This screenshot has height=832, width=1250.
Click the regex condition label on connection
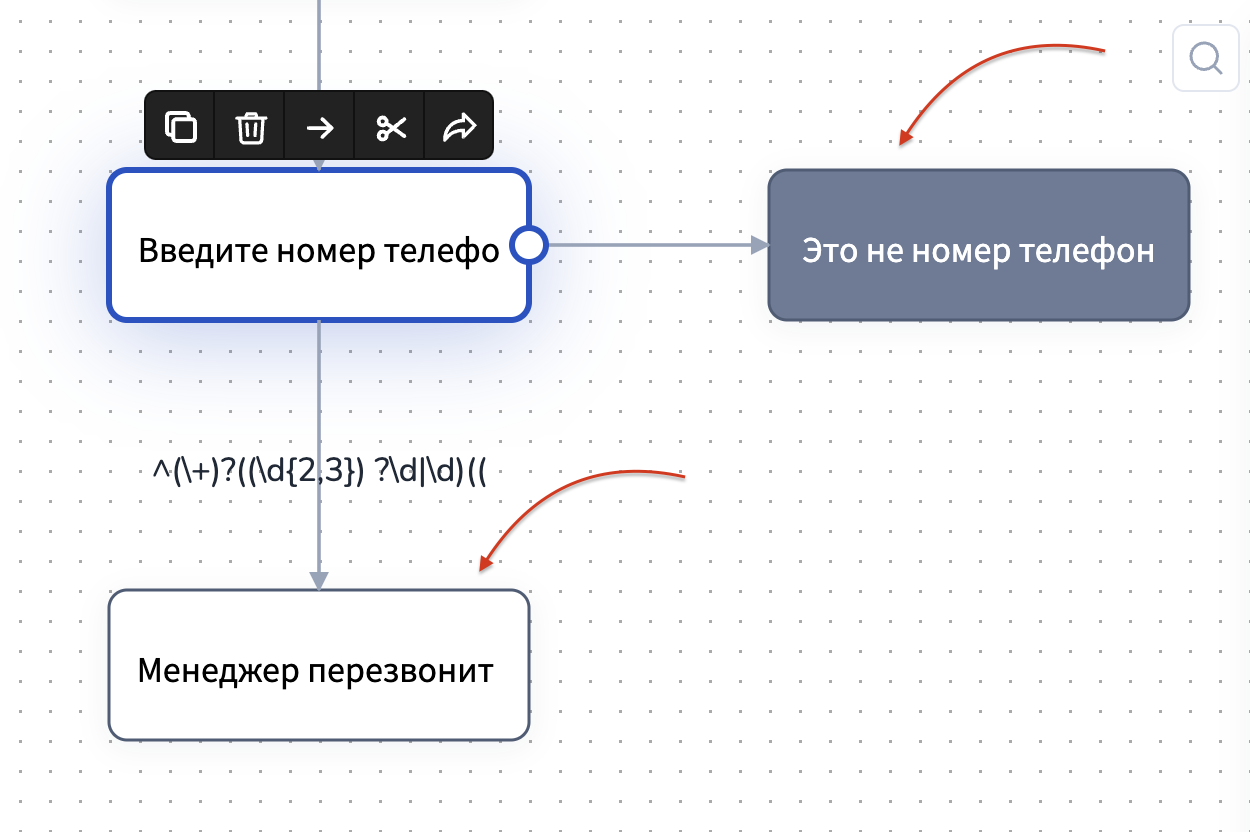pos(319,470)
